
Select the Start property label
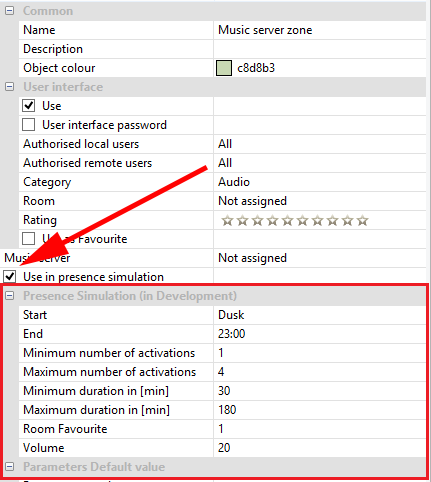click(x=35, y=315)
